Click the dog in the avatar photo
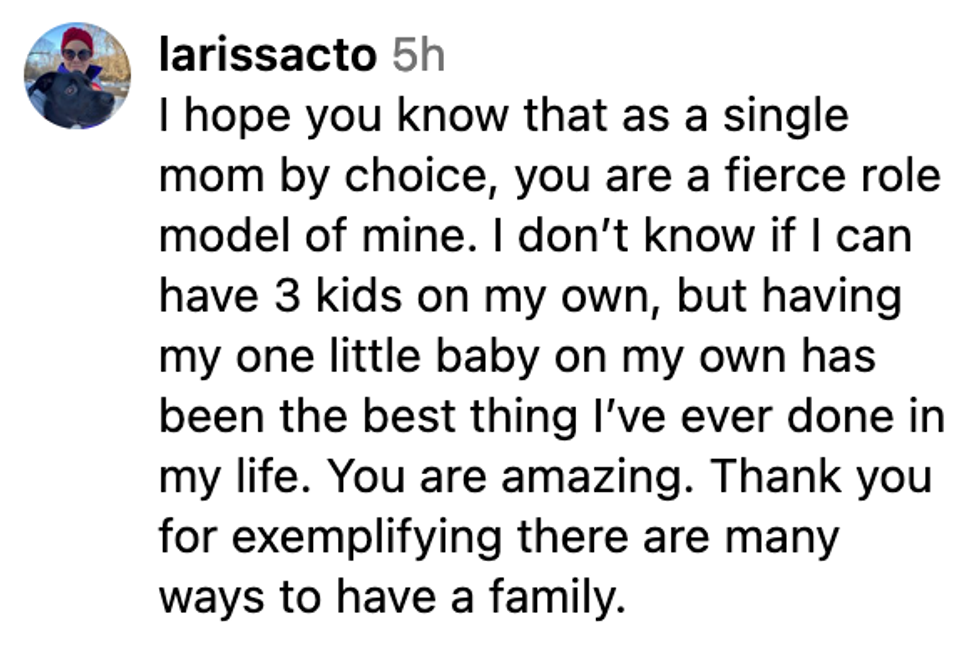Viewport: 980px width, 649px height. (x=70, y=97)
